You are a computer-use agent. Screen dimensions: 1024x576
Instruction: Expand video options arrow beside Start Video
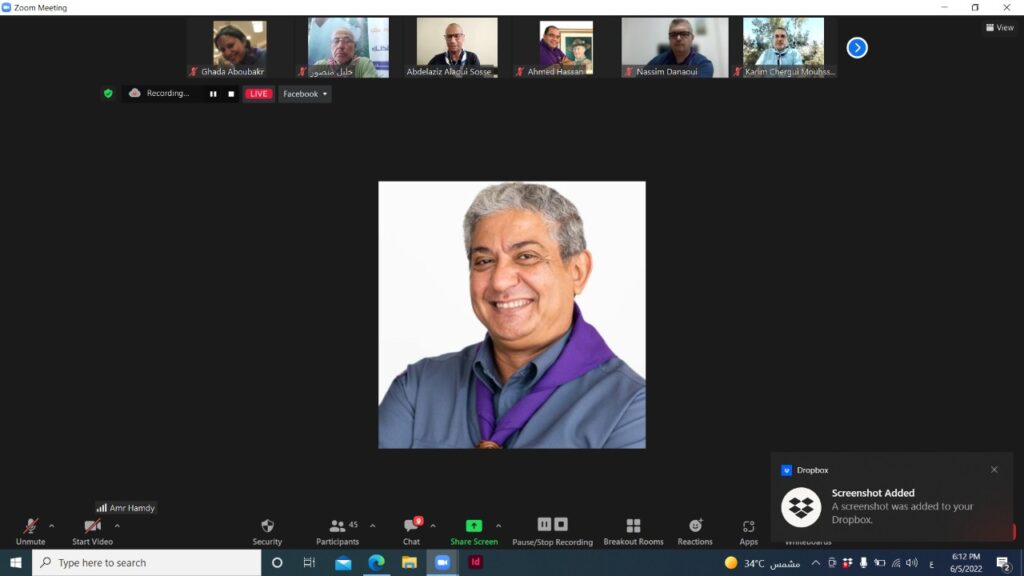[117, 526]
